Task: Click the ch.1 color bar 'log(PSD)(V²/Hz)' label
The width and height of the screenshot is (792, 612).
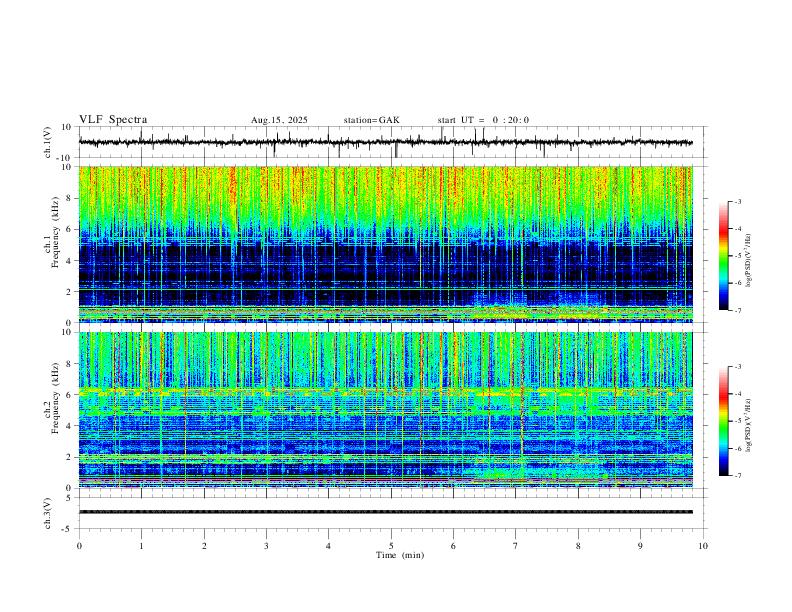Action: [749, 261]
